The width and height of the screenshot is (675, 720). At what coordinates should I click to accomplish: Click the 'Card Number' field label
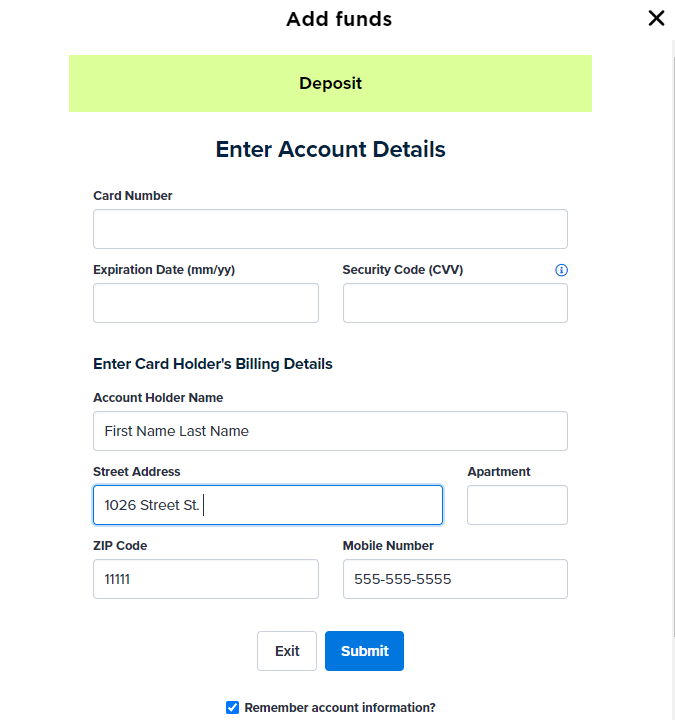pyautogui.click(x=133, y=196)
